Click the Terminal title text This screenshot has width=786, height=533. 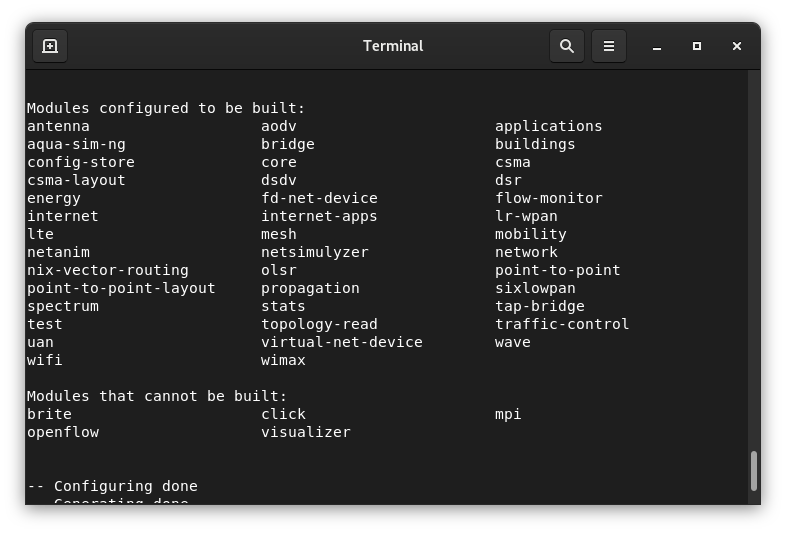coord(393,46)
